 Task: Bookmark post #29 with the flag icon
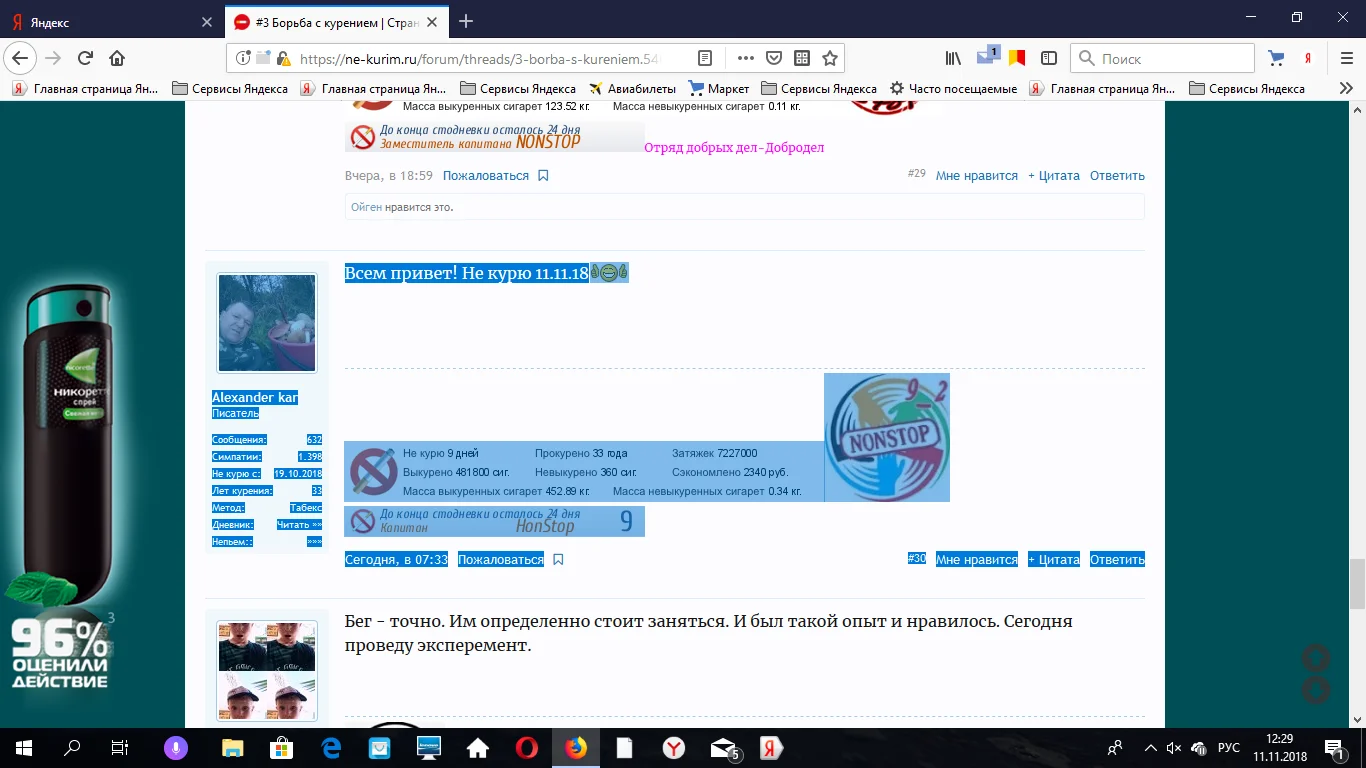tap(543, 176)
